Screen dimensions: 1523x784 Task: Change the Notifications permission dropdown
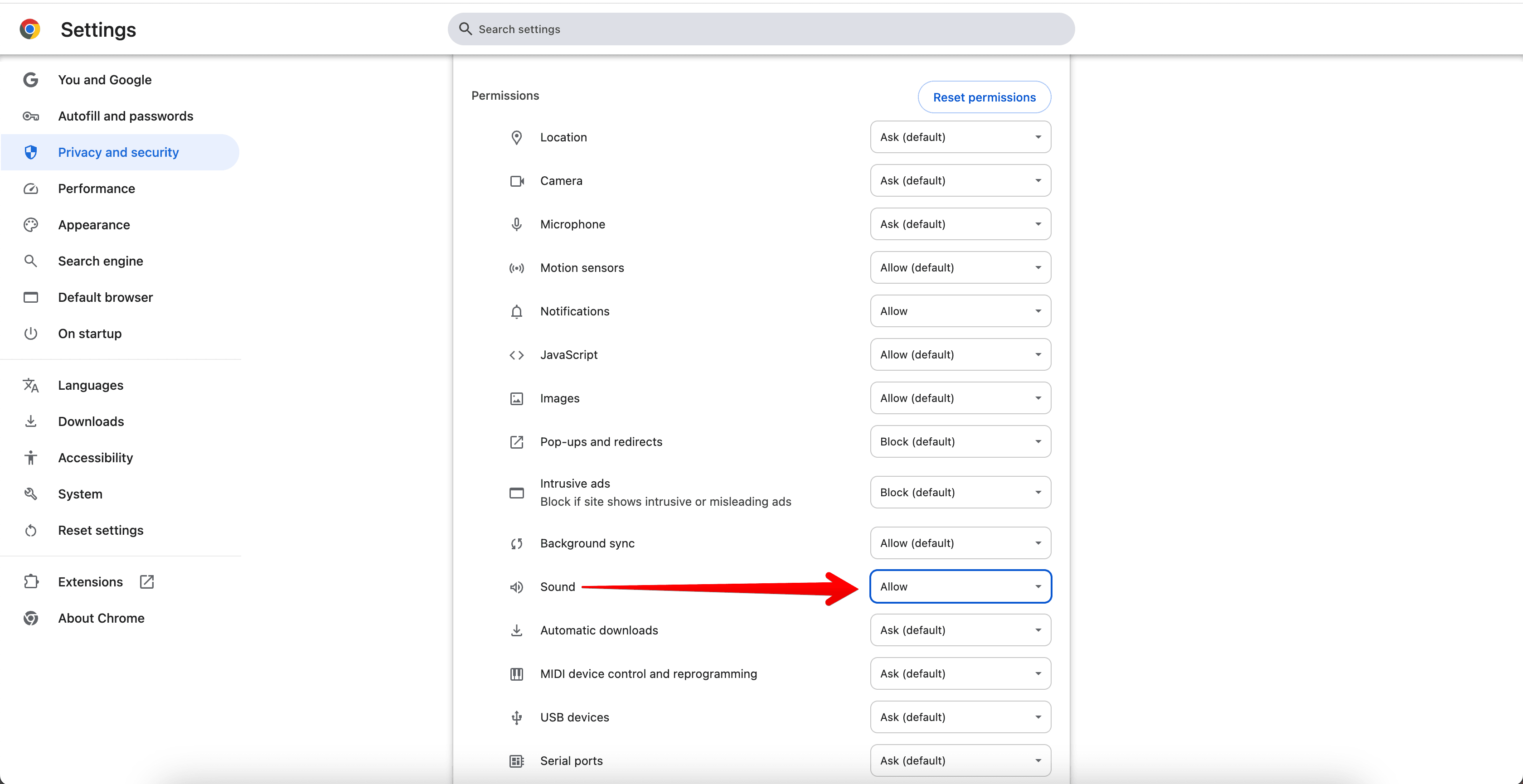point(960,311)
